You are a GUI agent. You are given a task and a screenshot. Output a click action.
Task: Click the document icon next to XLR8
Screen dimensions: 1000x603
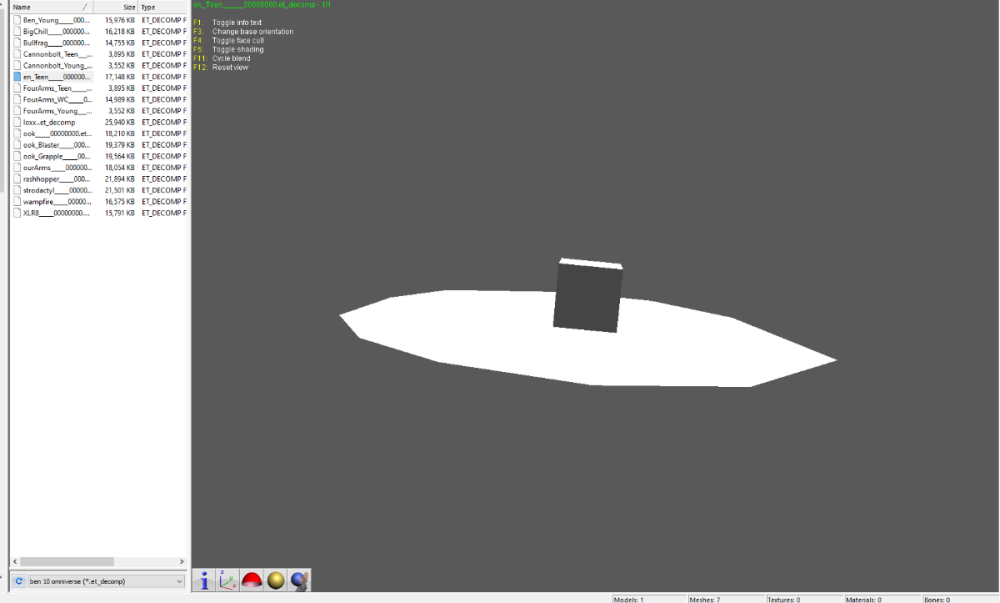tap(17, 212)
